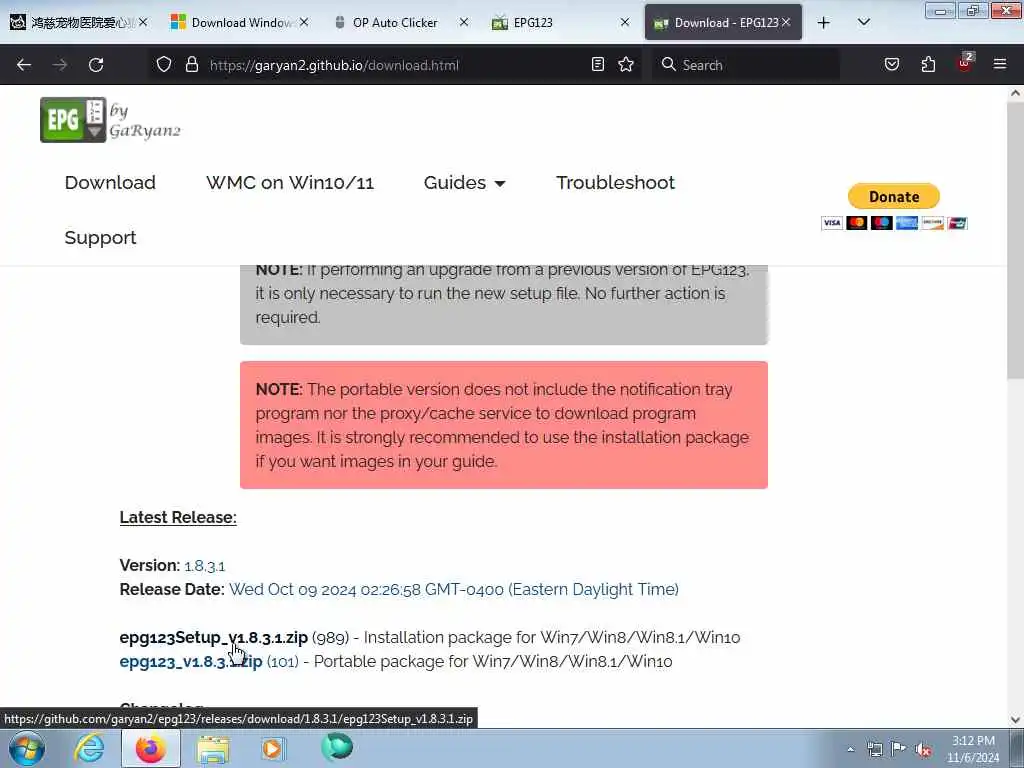Click the address bar URL field

(x=395, y=65)
